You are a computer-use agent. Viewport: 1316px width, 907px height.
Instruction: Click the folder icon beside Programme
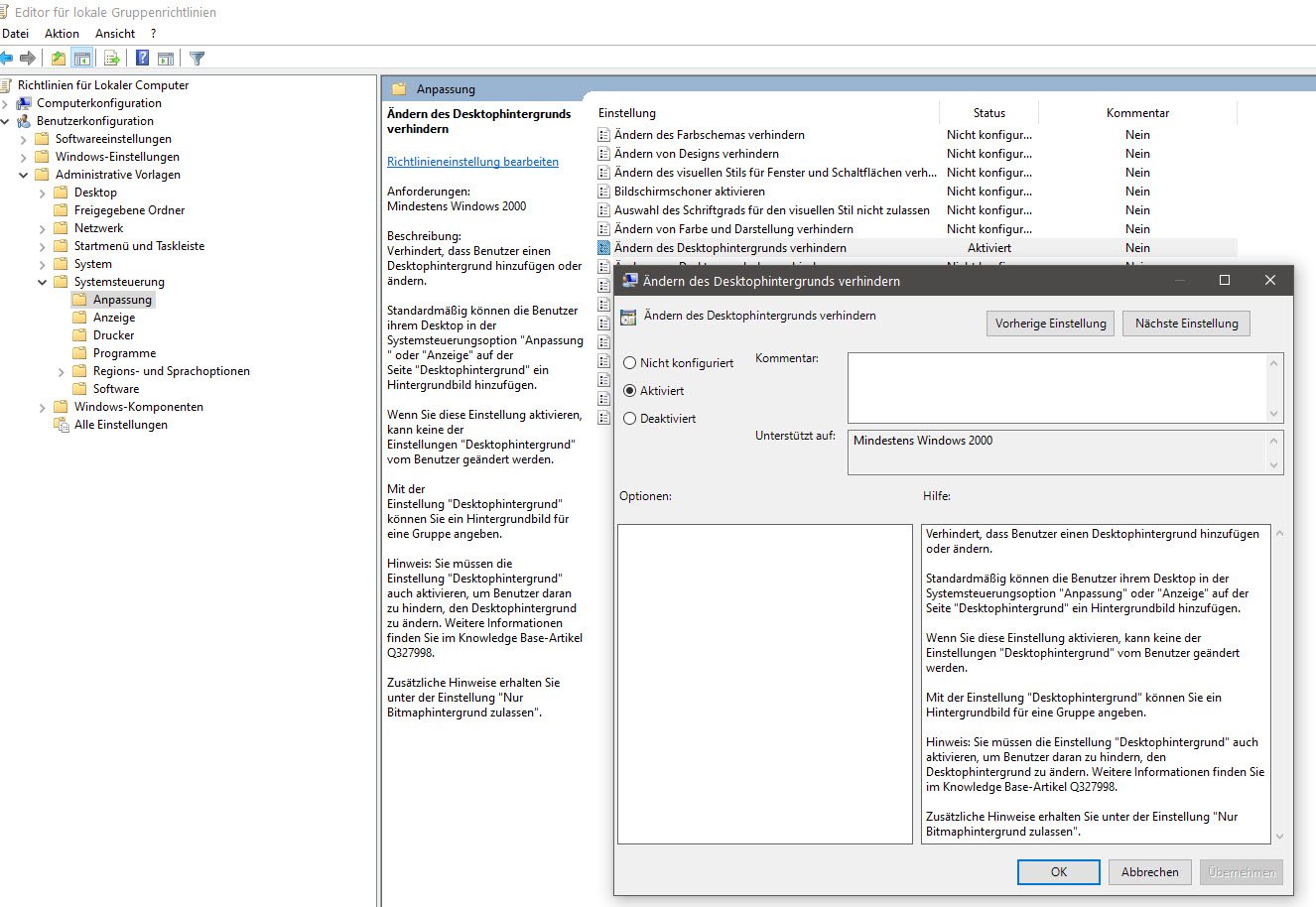pyautogui.click(x=80, y=353)
